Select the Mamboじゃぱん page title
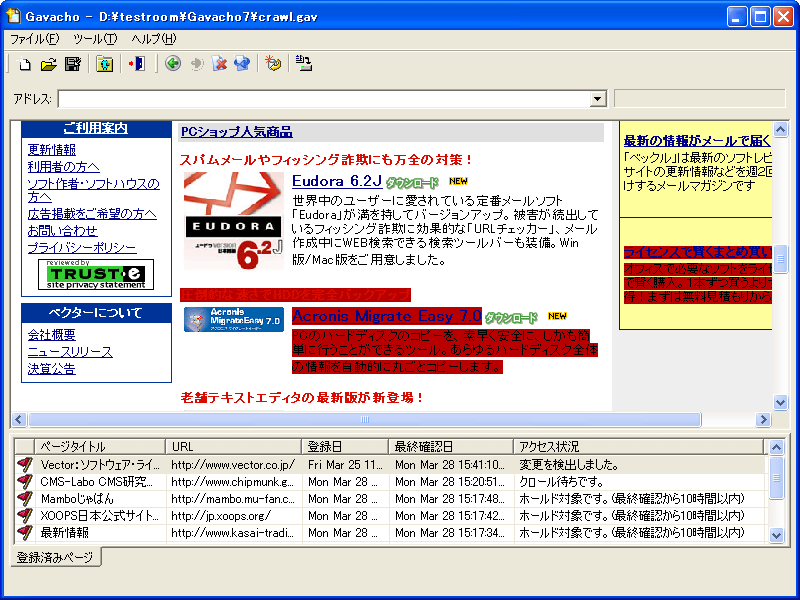The image size is (800, 600). point(77,498)
